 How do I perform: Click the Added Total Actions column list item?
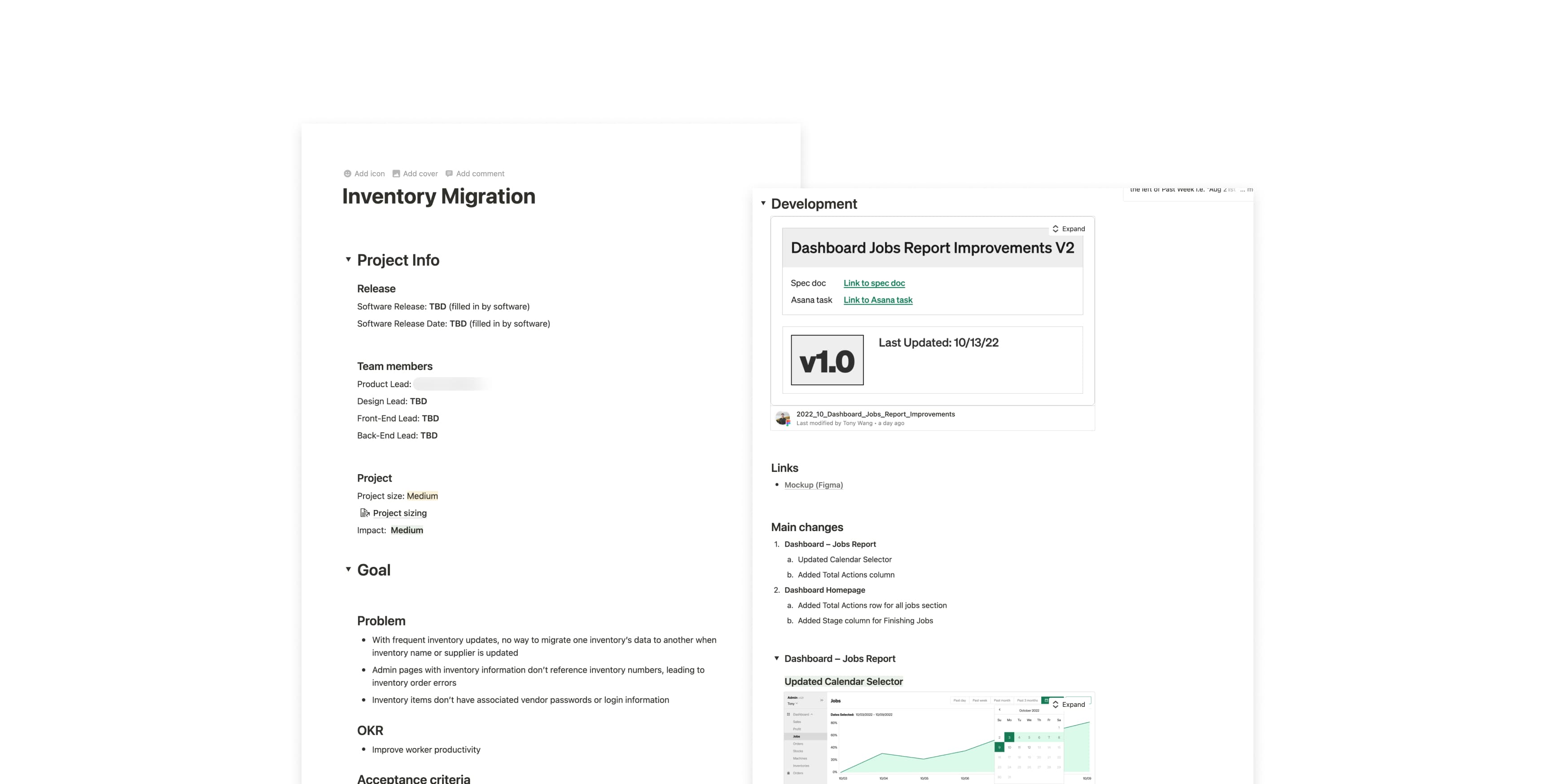tap(846, 575)
